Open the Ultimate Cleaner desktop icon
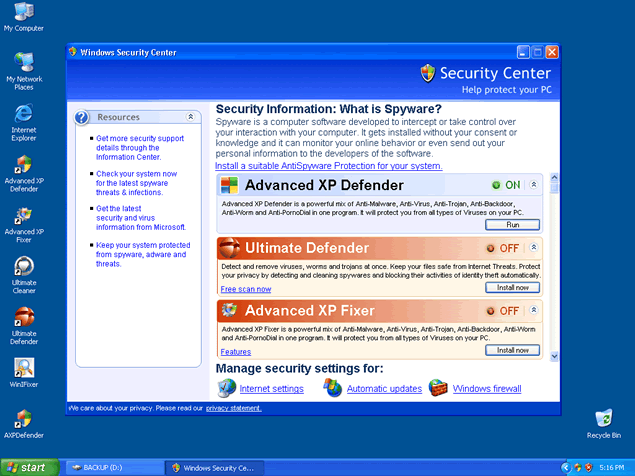The image size is (635, 476). tap(23, 268)
